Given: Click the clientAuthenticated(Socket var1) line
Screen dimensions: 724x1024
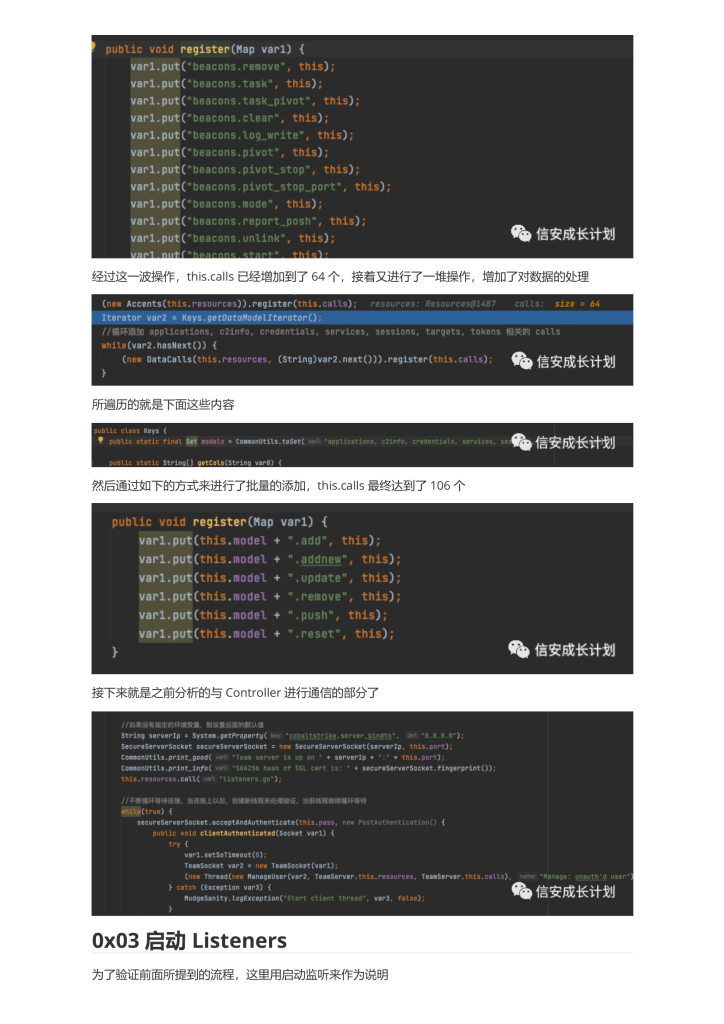Looking at the screenshot, I should [244, 833].
